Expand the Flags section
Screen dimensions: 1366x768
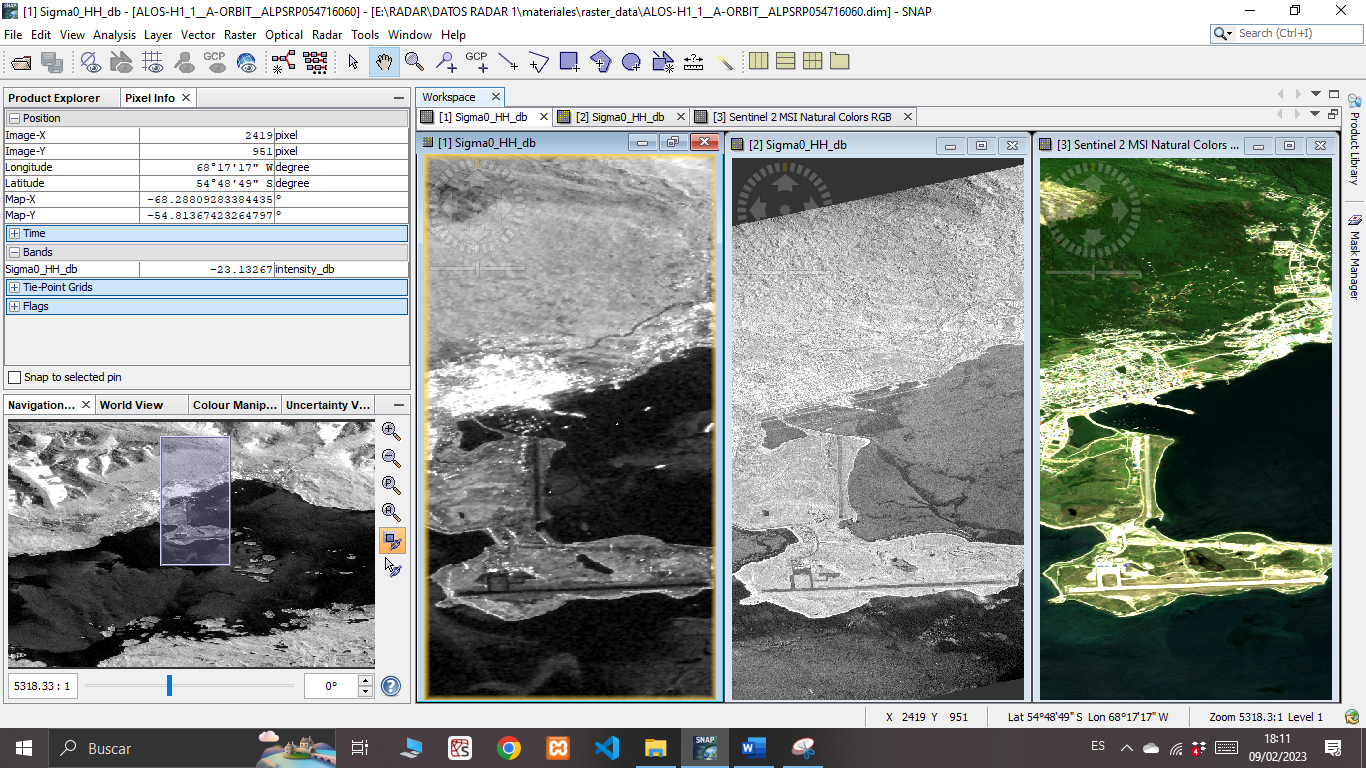15,306
